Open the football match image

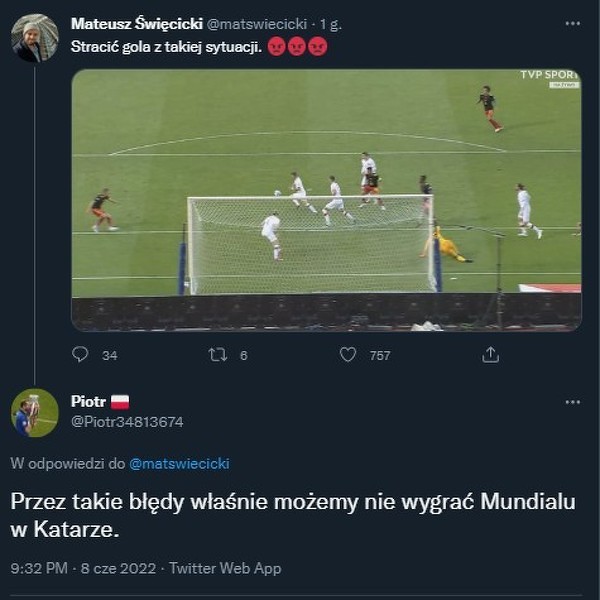tap(326, 200)
